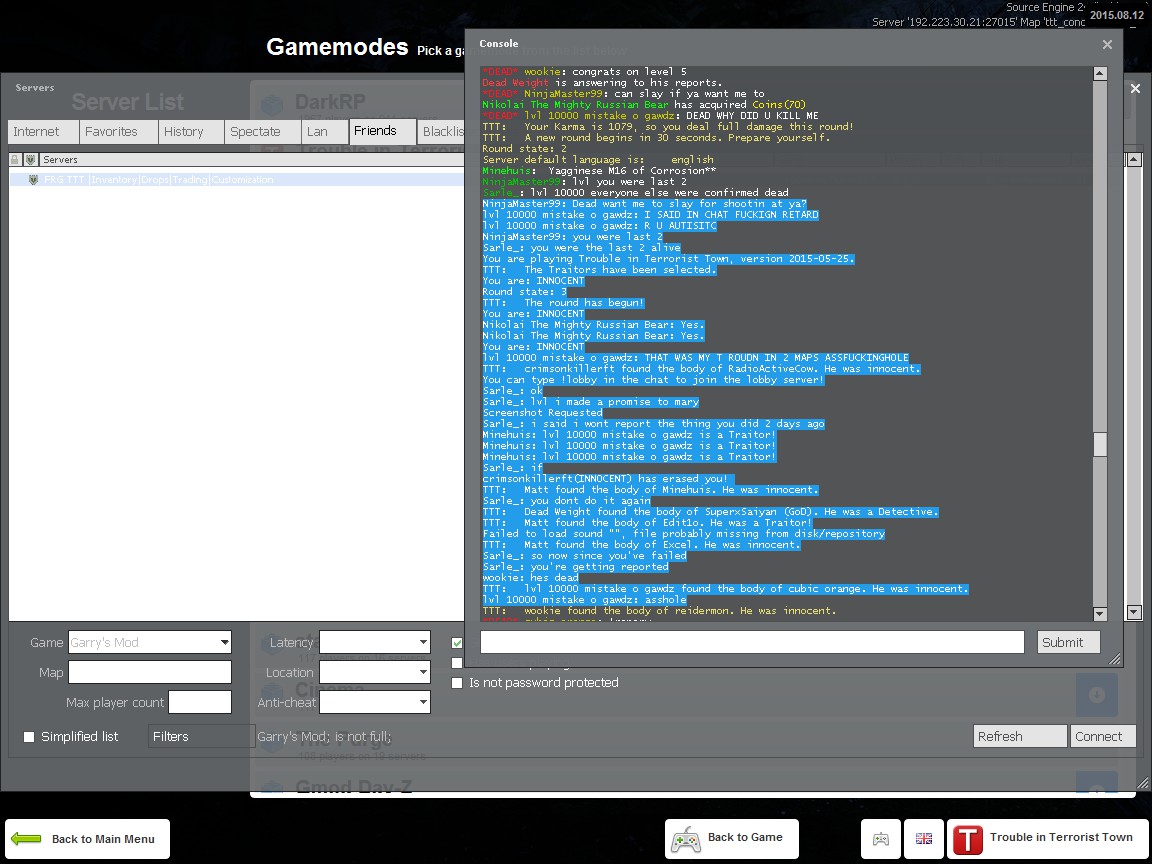
Task: Click the console scrollbar down arrow
Action: click(1100, 613)
